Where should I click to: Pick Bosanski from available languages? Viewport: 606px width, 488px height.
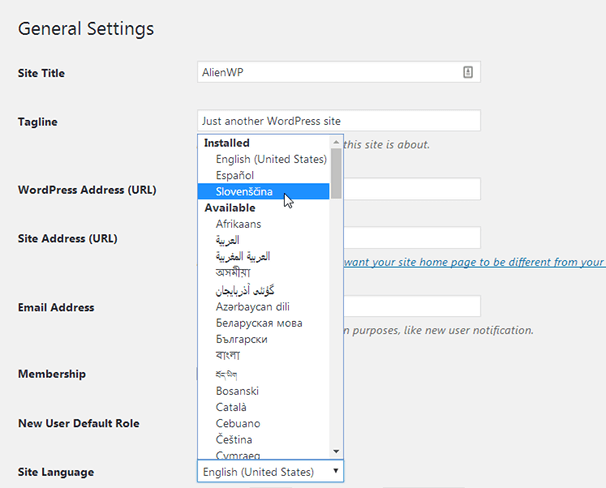pos(238,391)
